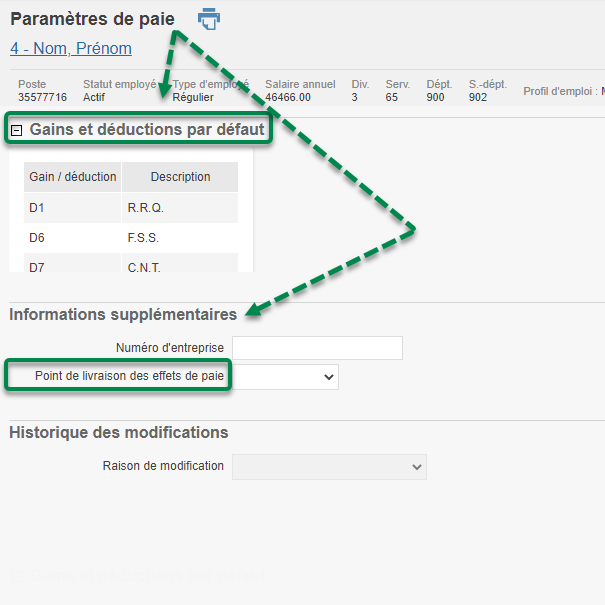The image size is (605, 605).
Task: Select the D1 deduction row code
Action: point(37,208)
